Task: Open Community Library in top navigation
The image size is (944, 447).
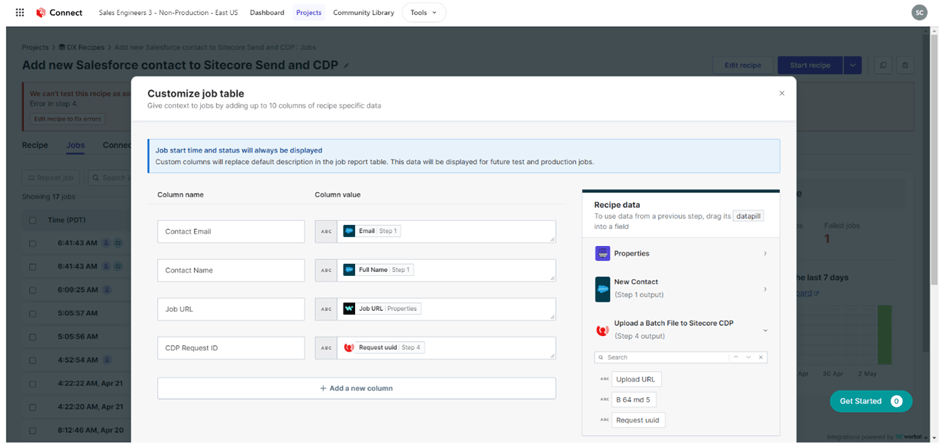Action: tap(364, 13)
